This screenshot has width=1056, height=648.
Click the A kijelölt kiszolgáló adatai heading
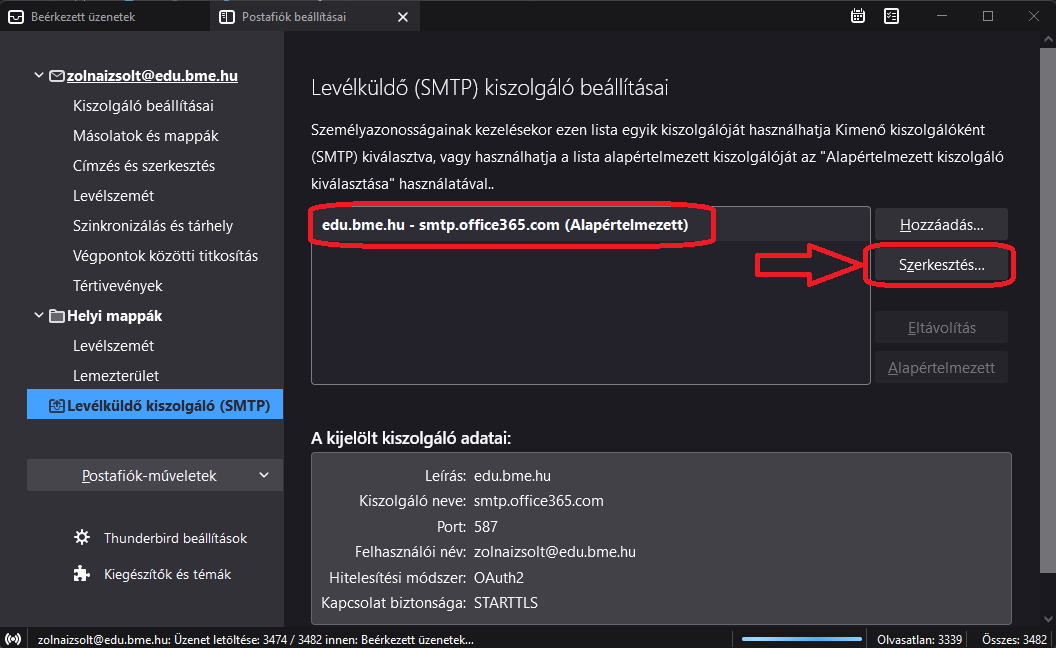coord(411,439)
